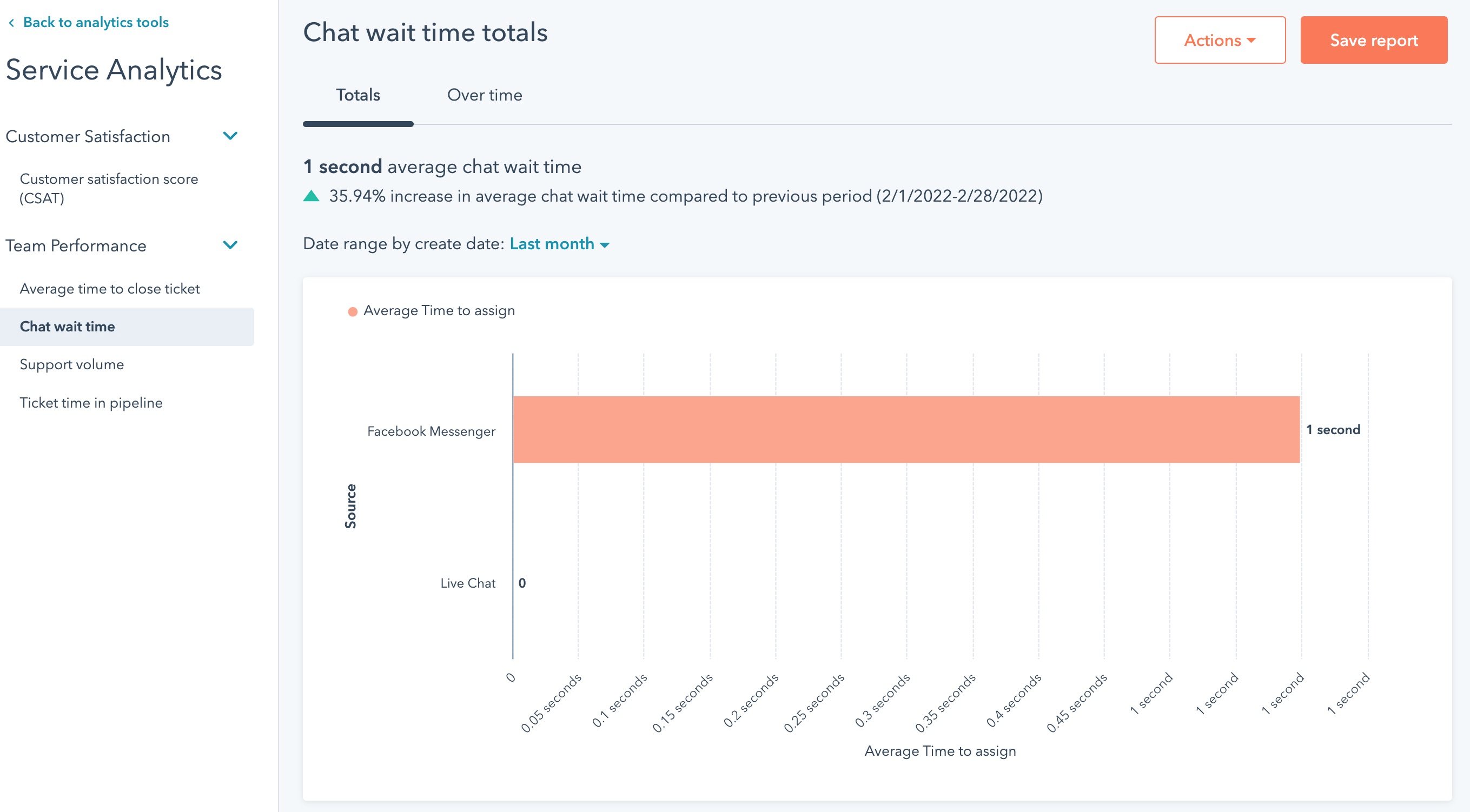Open the Actions dropdown

(1220, 40)
